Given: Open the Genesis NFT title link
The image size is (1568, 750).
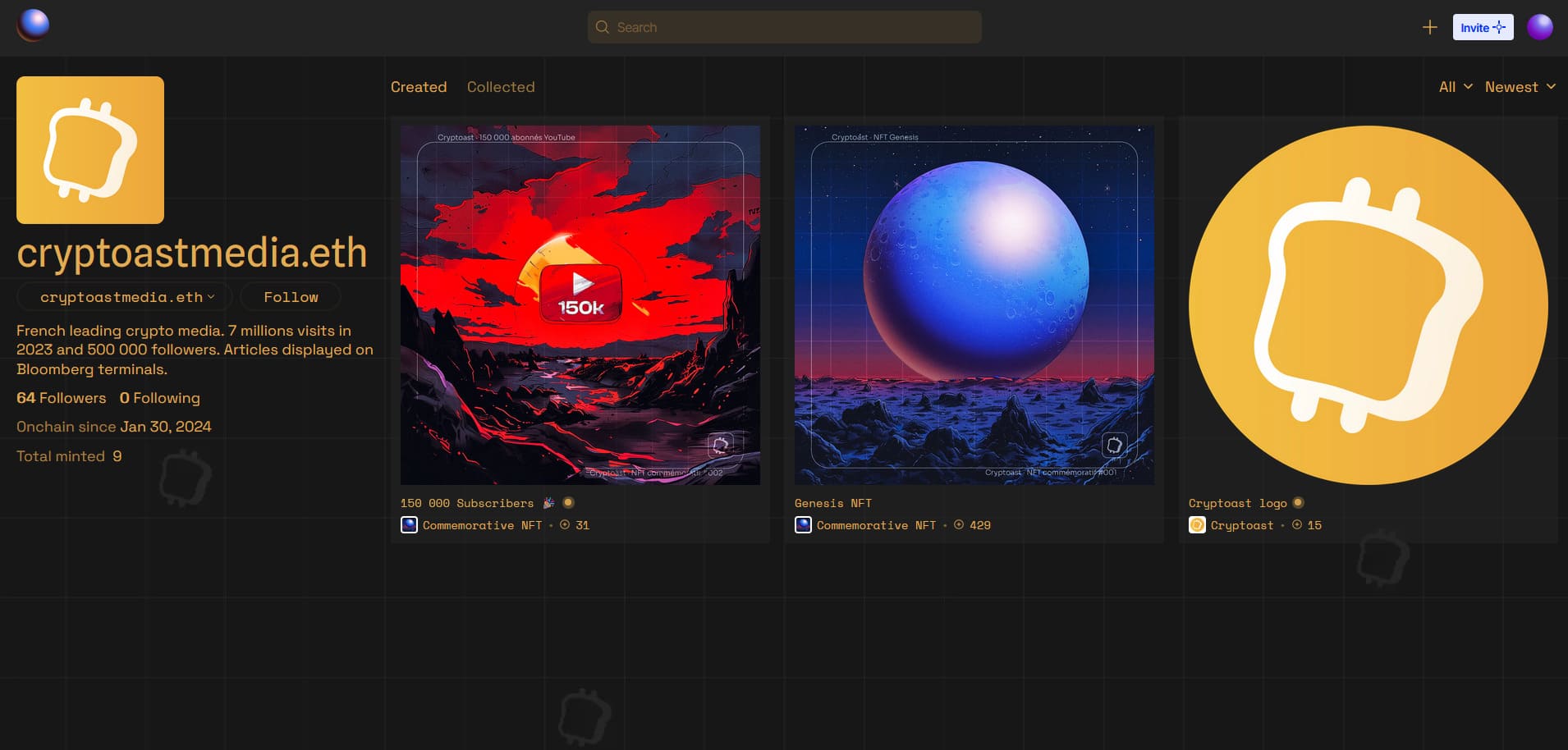Looking at the screenshot, I should 832,502.
